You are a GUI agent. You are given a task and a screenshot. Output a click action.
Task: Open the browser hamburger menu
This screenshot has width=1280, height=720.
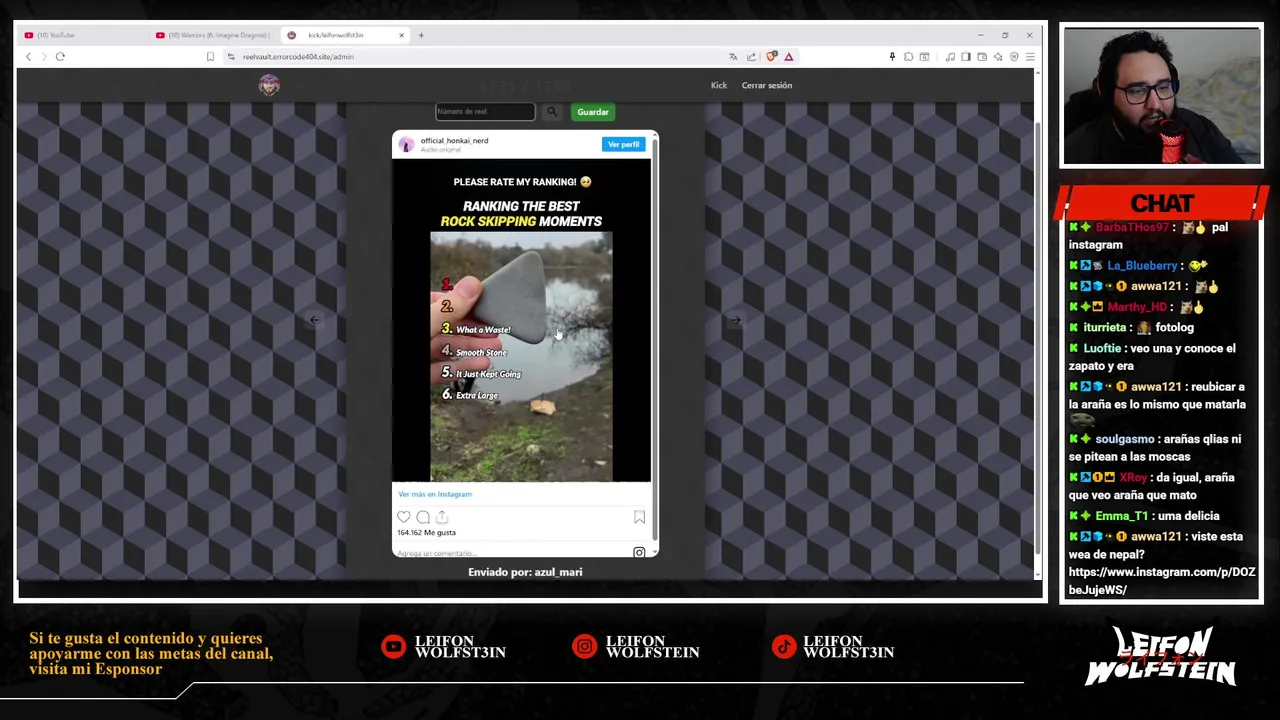[1030, 57]
